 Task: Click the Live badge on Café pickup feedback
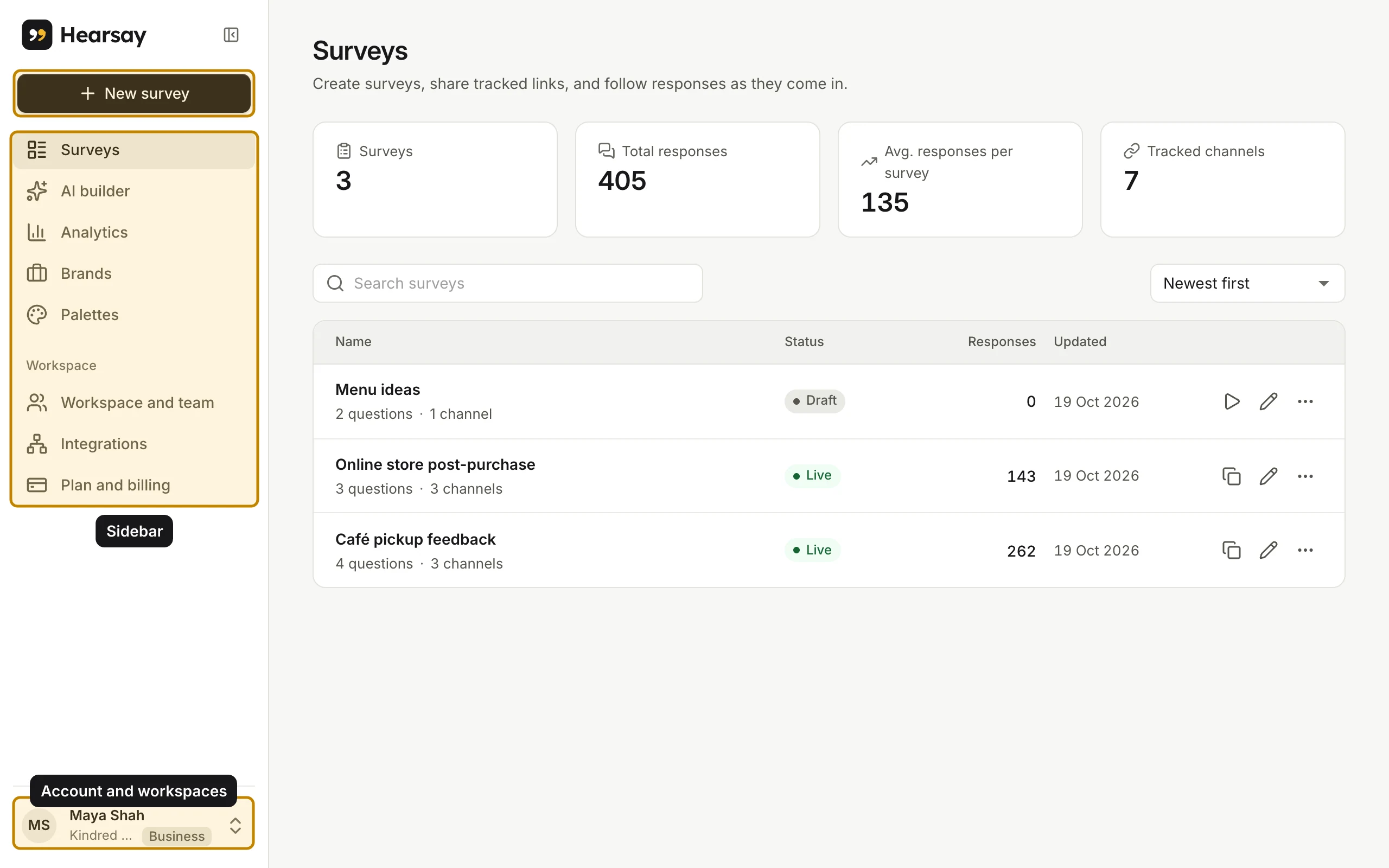click(812, 550)
